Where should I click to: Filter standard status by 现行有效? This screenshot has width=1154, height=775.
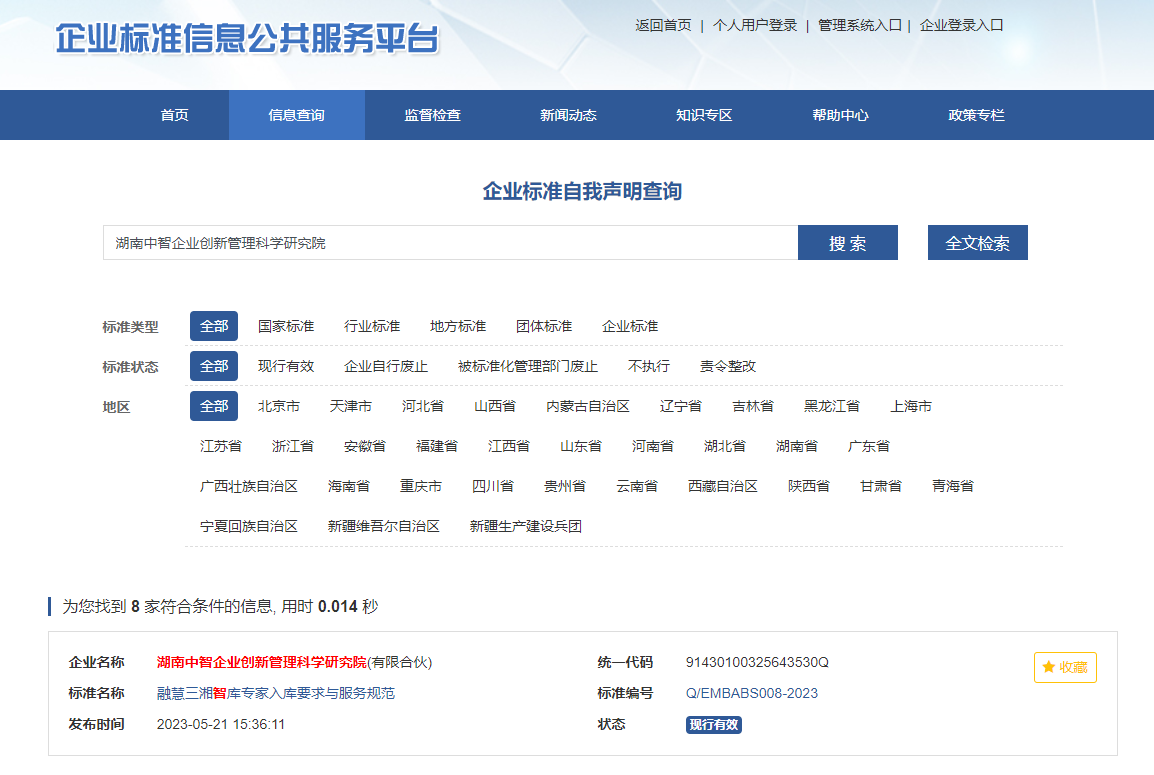pos(286,366)
